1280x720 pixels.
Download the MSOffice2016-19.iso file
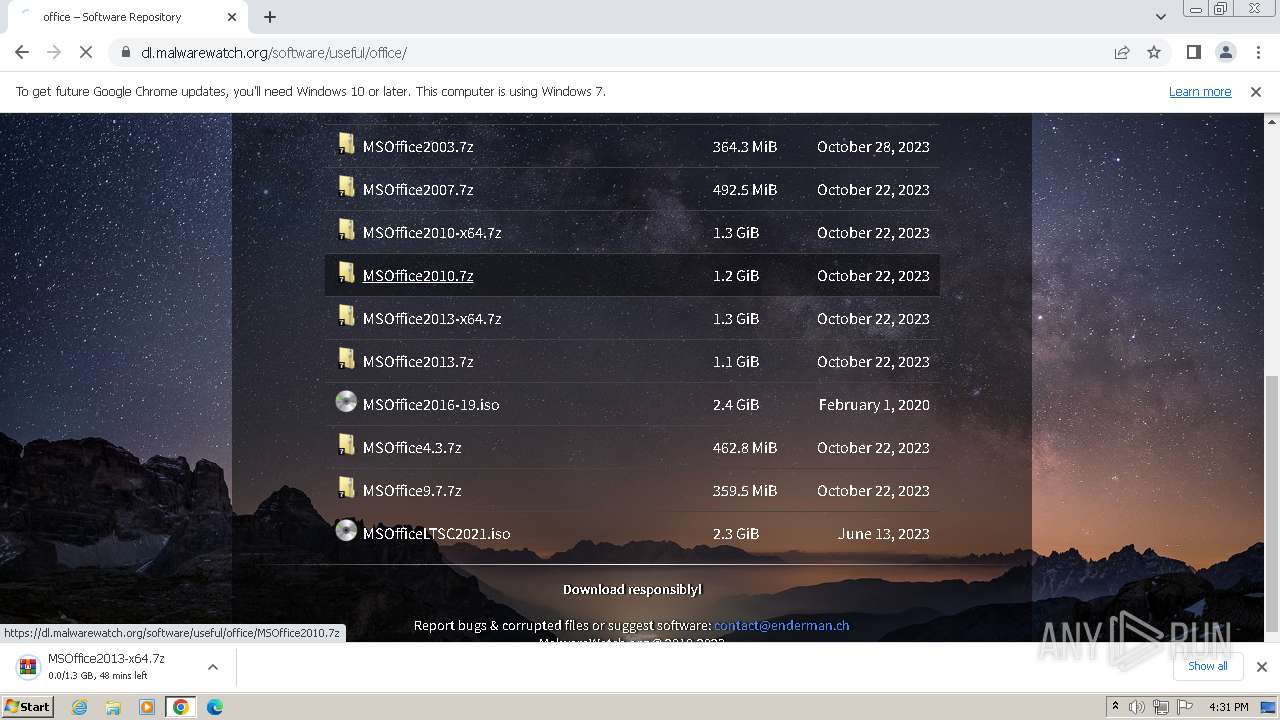pos(431,404)
